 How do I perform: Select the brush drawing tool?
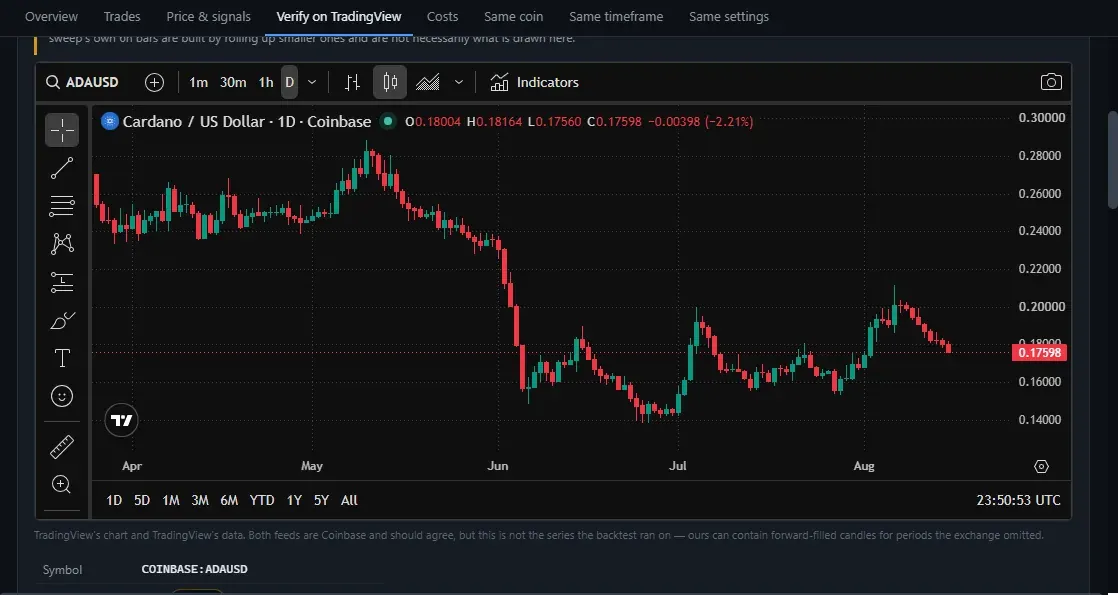pyautogui.click(x=62, y=320)
